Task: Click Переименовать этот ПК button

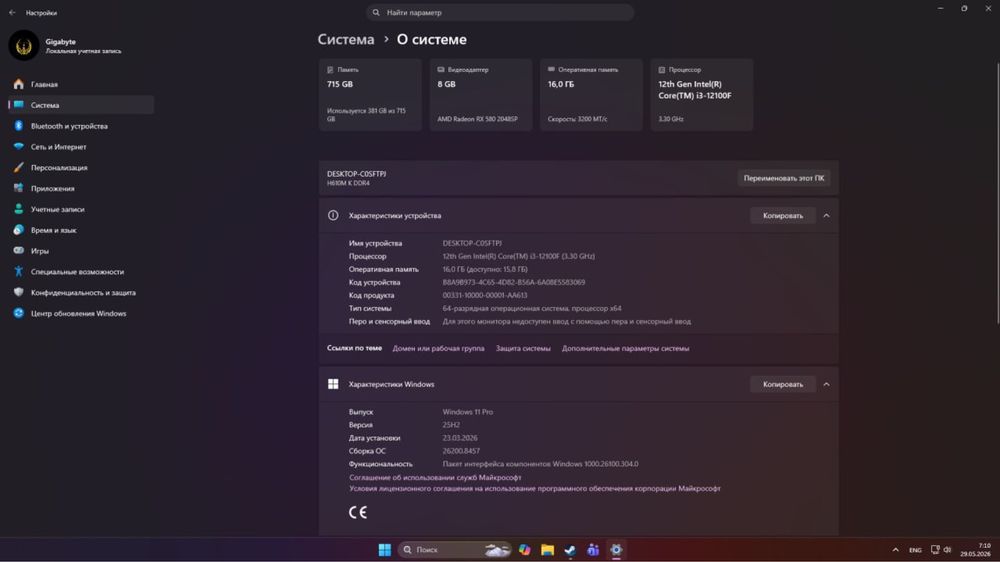Action: click(x=784, y=178)
